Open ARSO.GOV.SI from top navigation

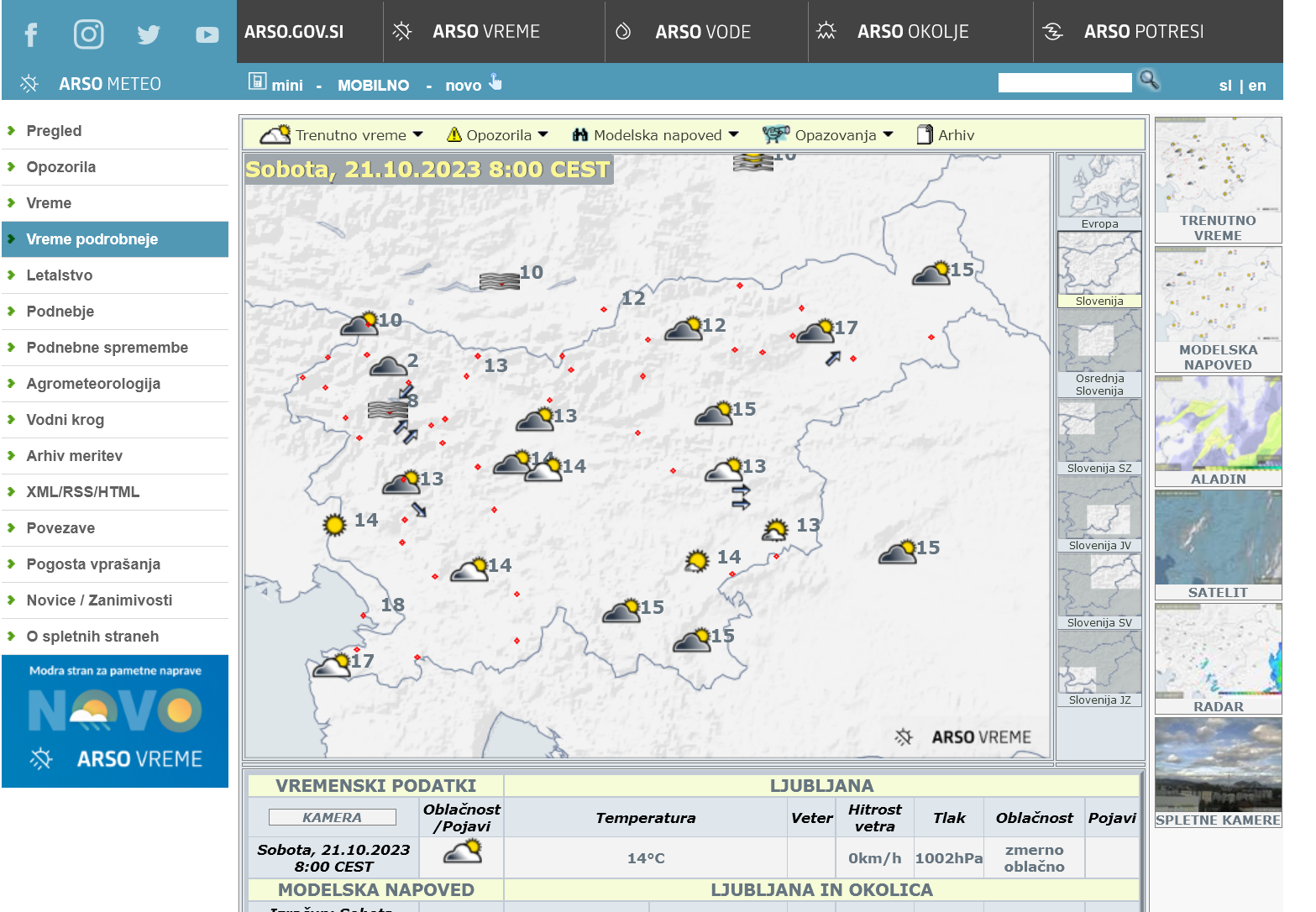point(294,32)
